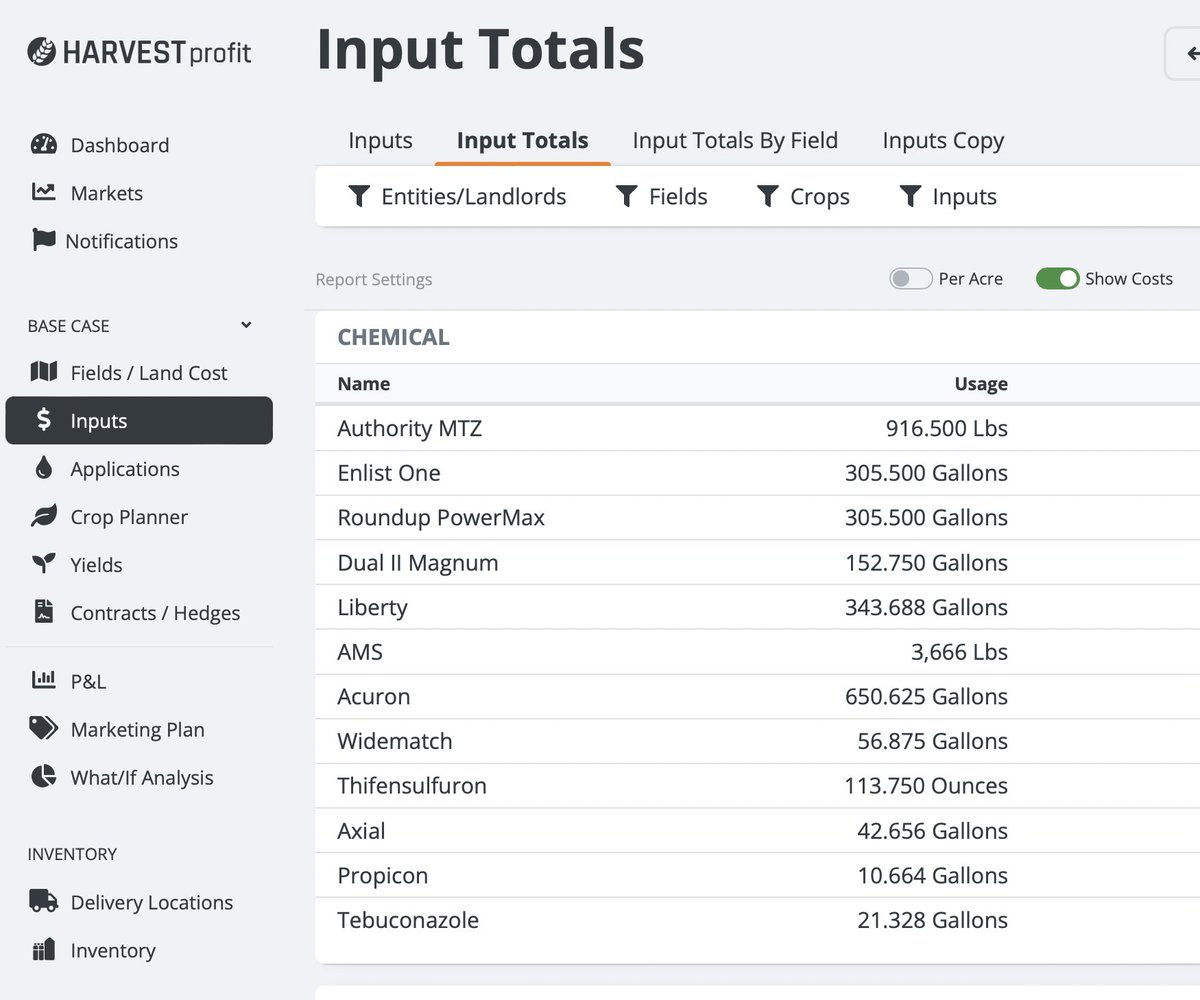Select the Axial row name
The width and height of the screenshot is (1200, 1000).
pyautogui.click(x=361, y=831)
